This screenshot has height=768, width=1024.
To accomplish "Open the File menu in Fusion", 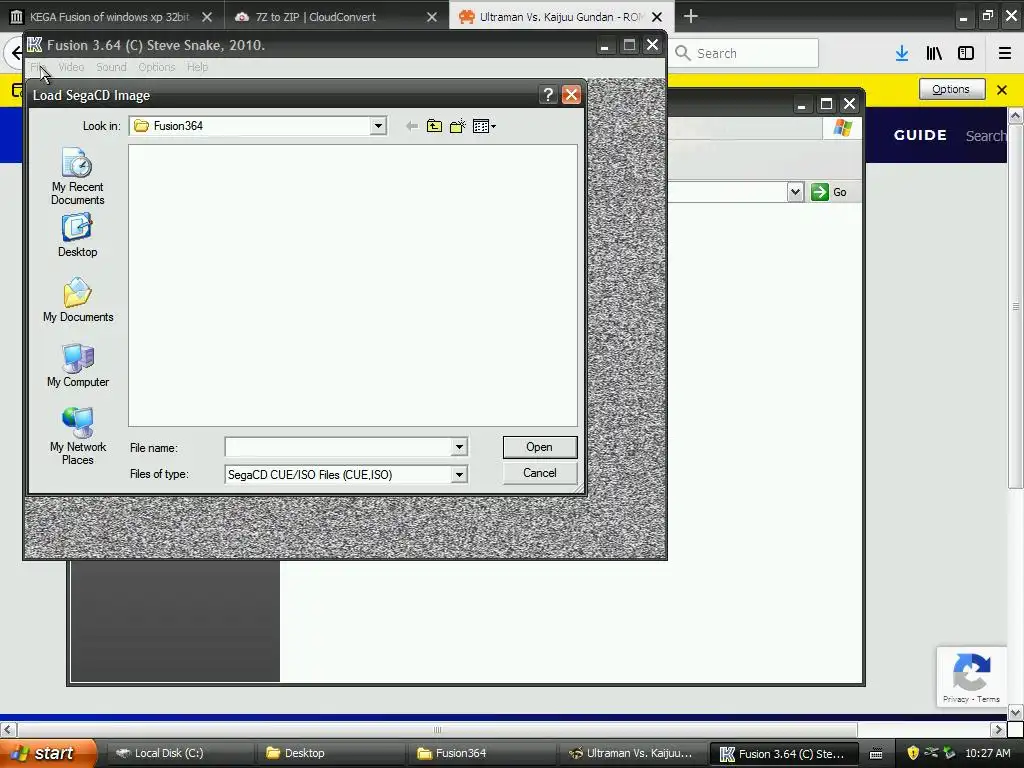I will tap(37, 67).
